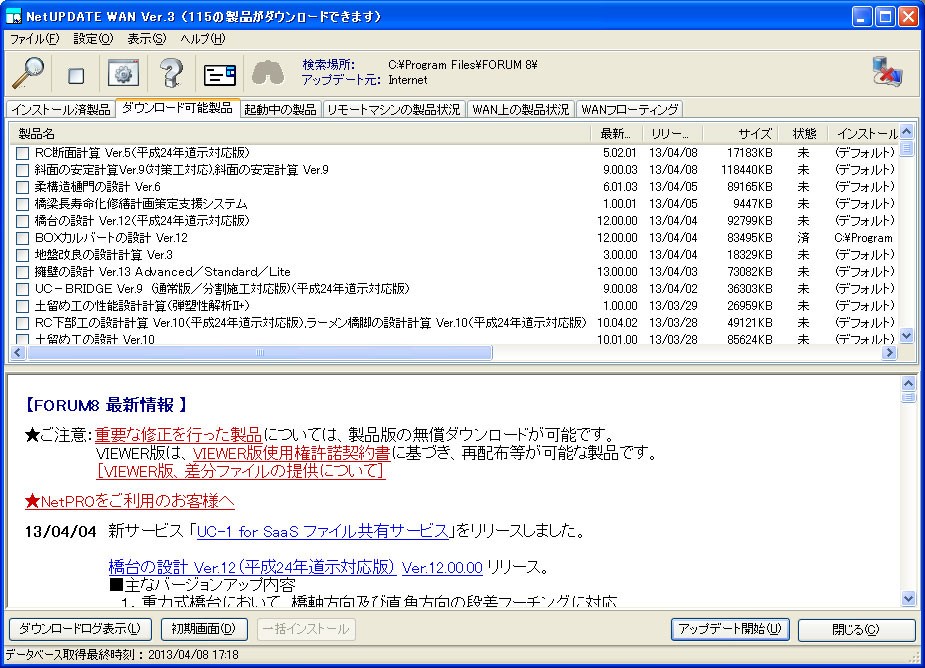Click the 10.04.02 version cell
Screen dimensions: 925x668
[x=618, y=323]
